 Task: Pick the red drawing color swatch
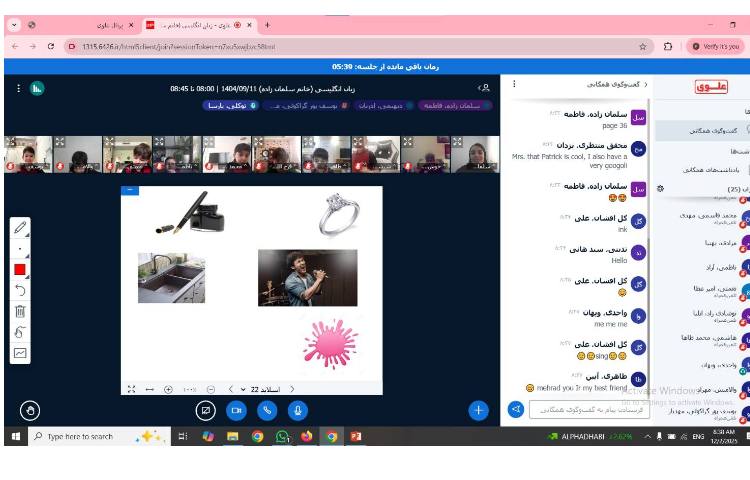pyautogui.click(x=20, y=269)
